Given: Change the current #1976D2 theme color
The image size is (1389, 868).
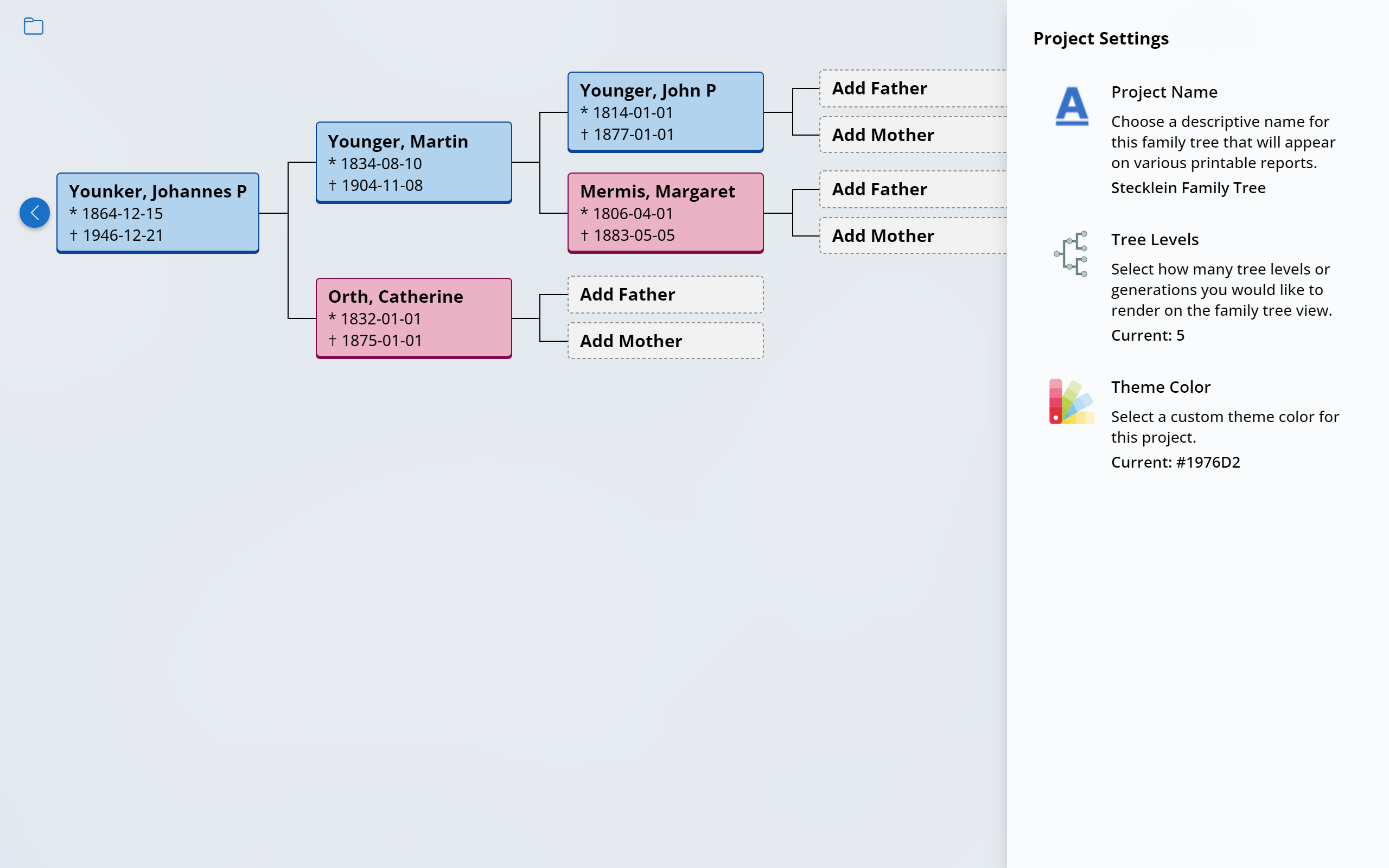Looking at the screenshot, I should point(1175,462).
